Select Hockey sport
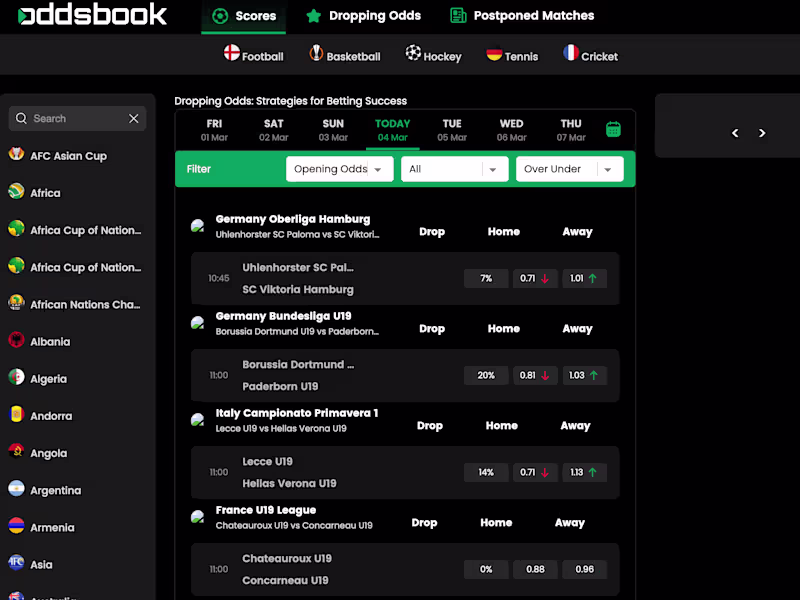 (433, 55)
